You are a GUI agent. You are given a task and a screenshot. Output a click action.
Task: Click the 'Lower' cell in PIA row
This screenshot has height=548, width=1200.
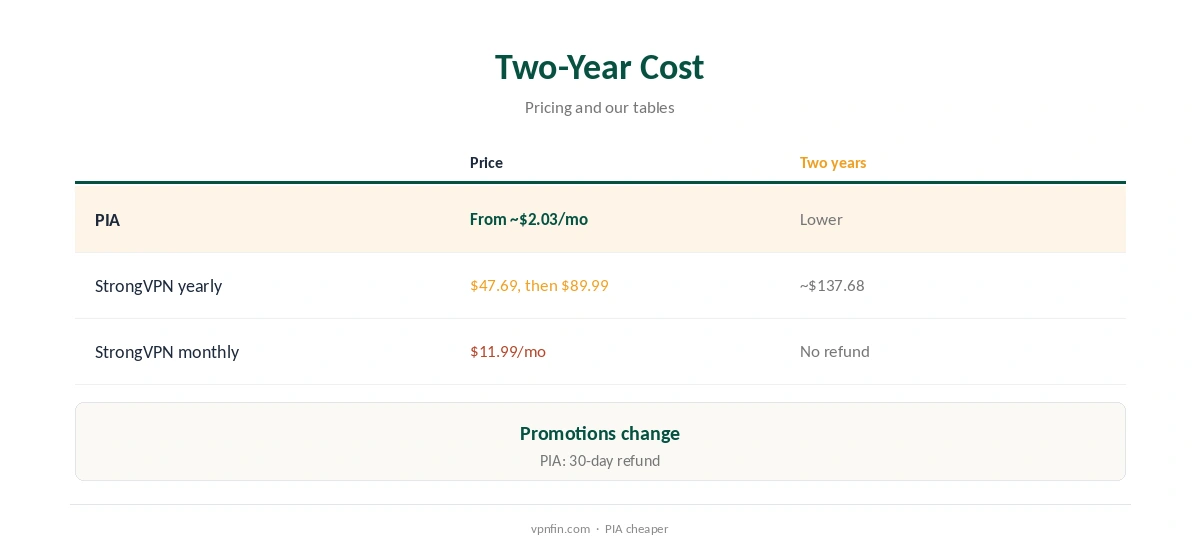point(821,219)
